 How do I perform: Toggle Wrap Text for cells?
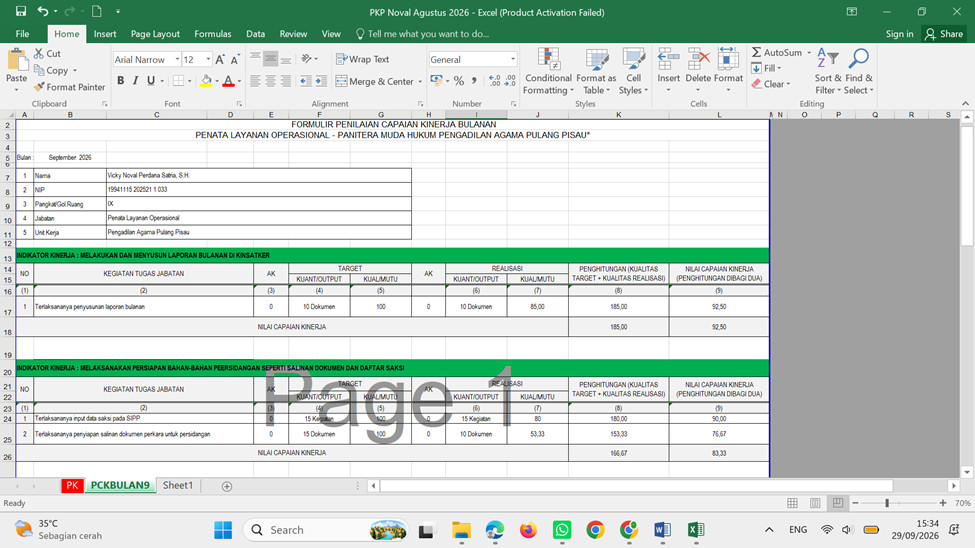[x=363, y=59]
